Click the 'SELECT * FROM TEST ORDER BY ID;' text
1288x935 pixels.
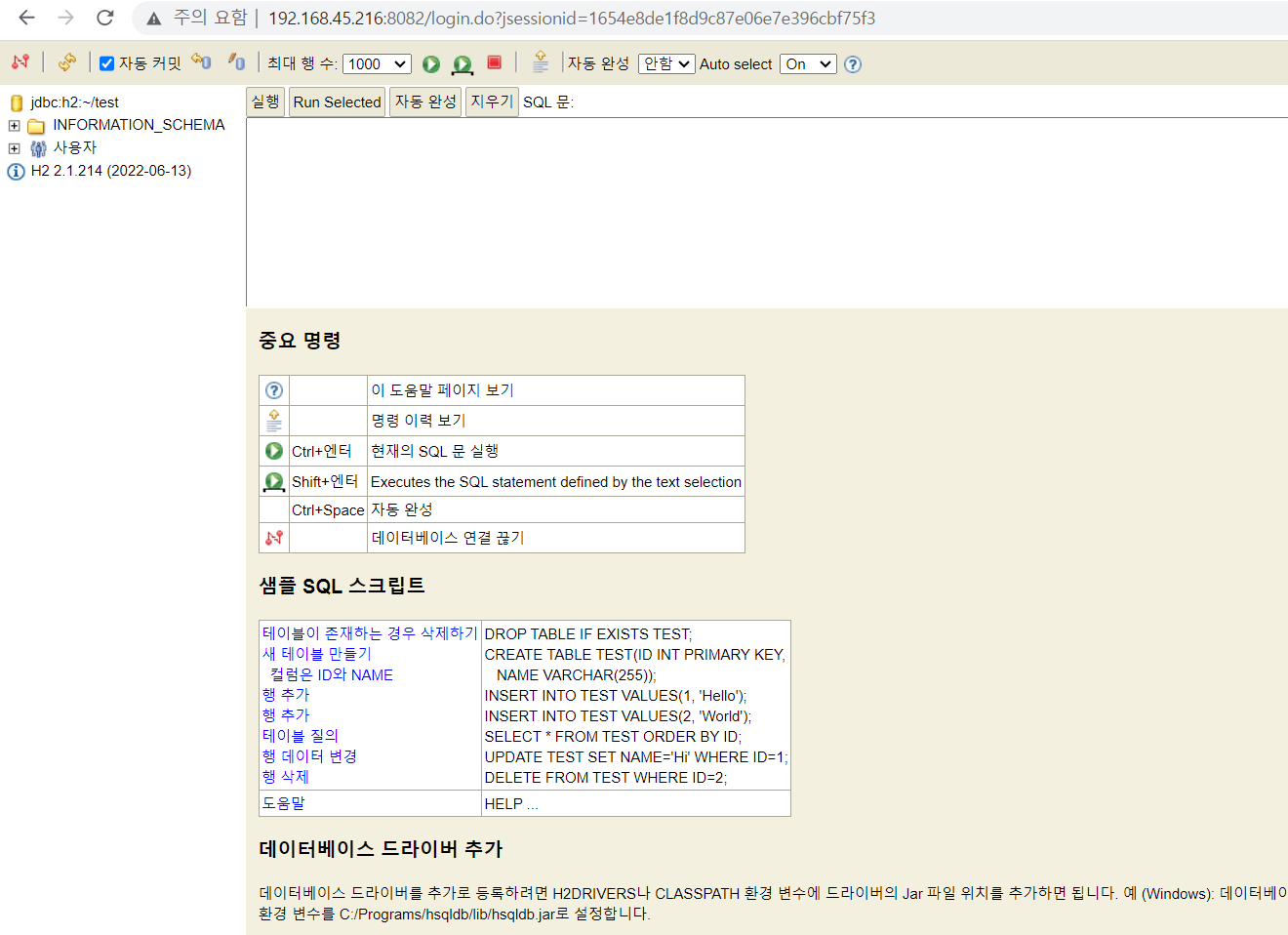[613, 737]
